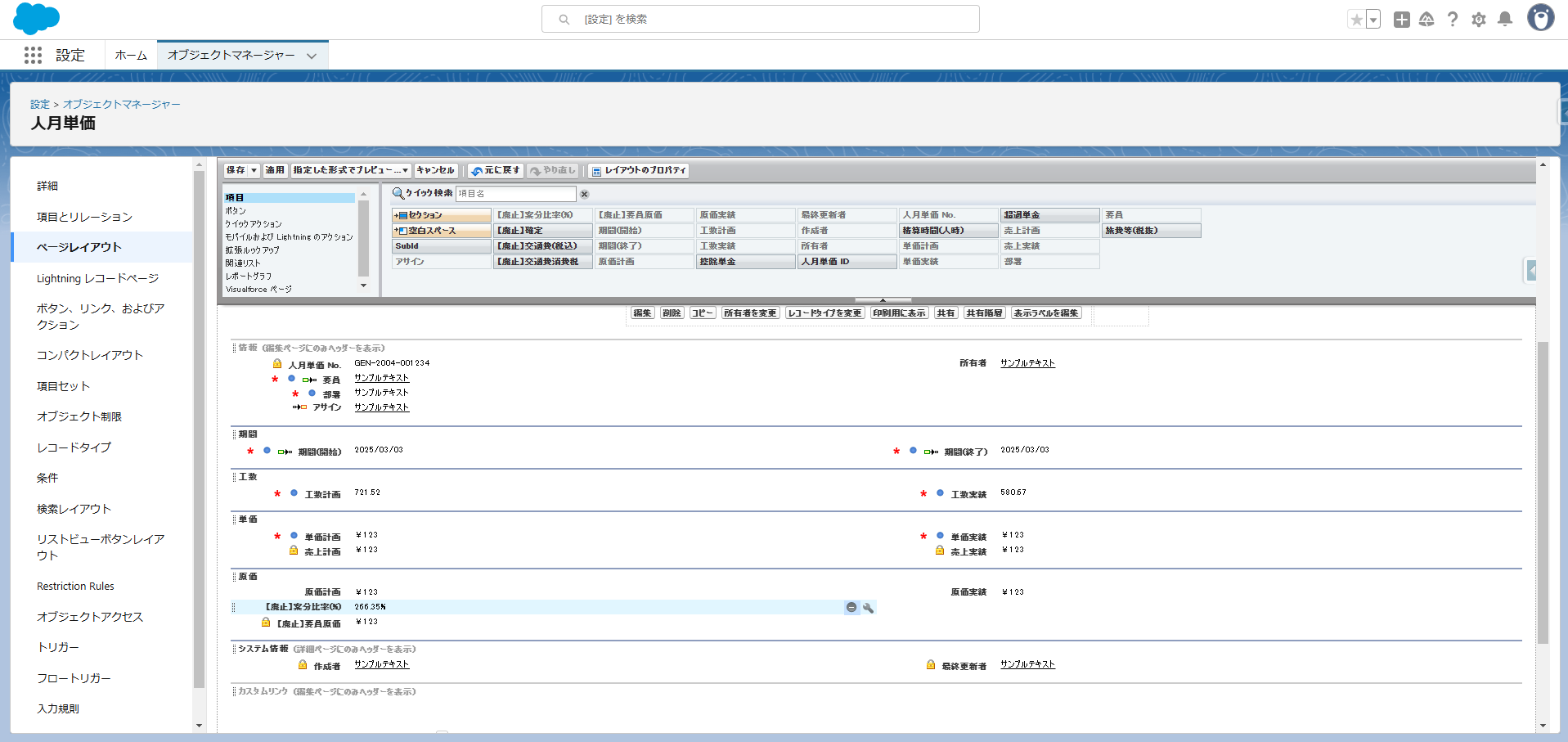The width and height of the screenshot is (1568, 742).
Task: Click the やり直し redo button
Action: [x=553, y=170]
